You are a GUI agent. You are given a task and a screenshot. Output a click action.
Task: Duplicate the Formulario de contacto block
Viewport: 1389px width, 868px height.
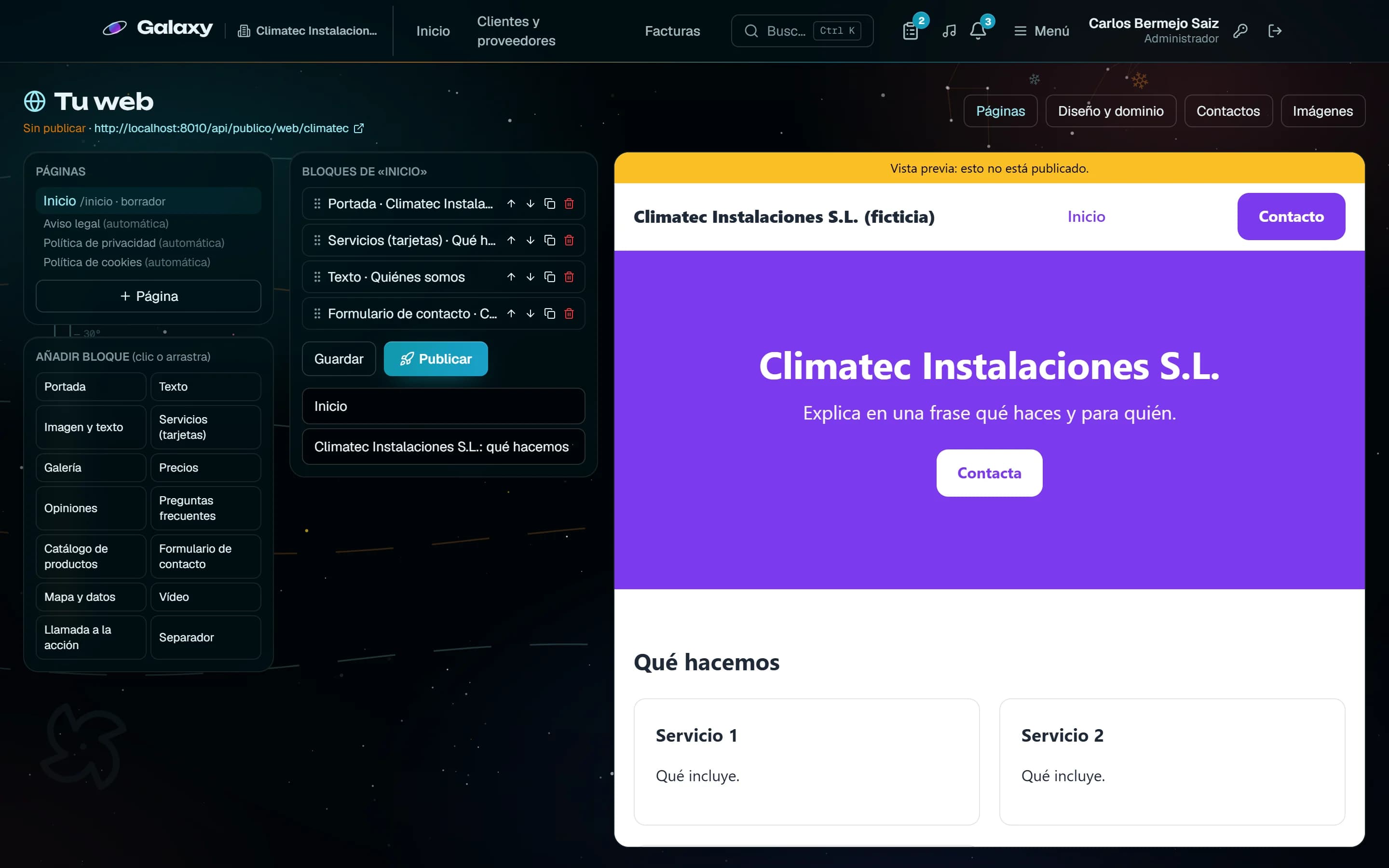coord(550,313)
